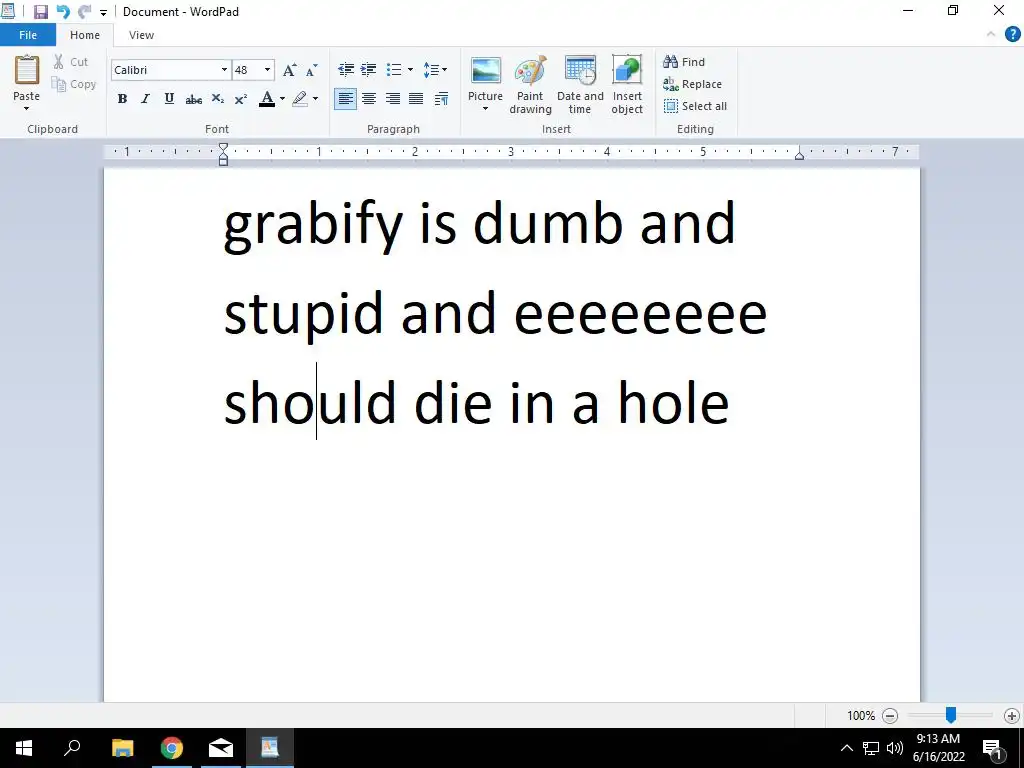
Task: Switch to the Home tab
Action: click(x=85, y=35)
